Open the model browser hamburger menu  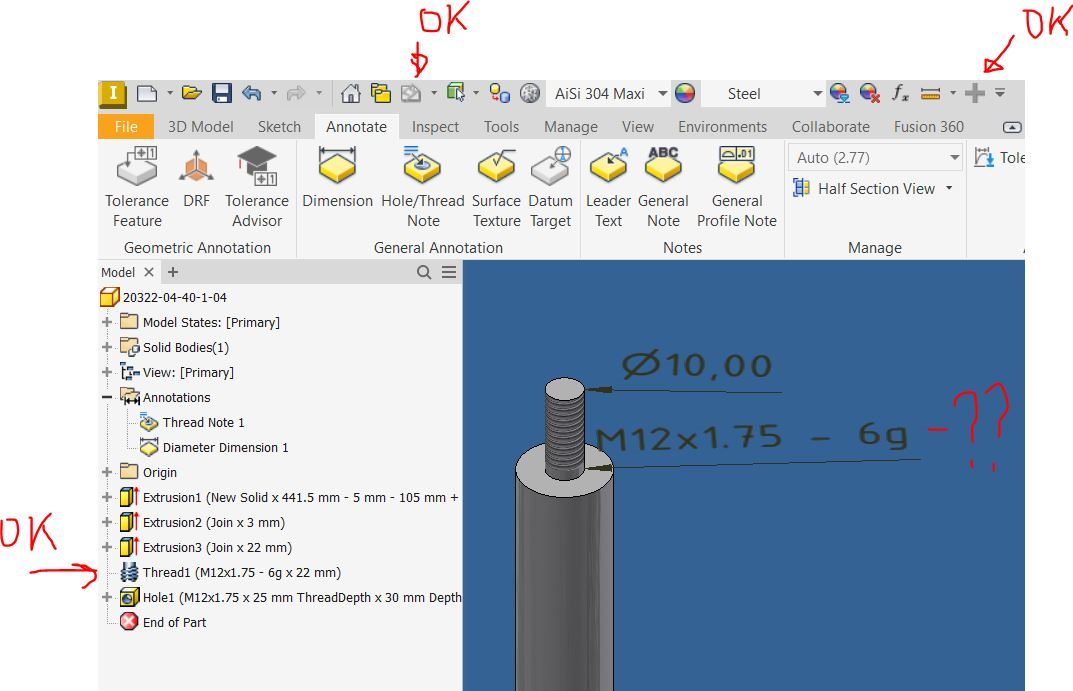(x=449, y=272)
